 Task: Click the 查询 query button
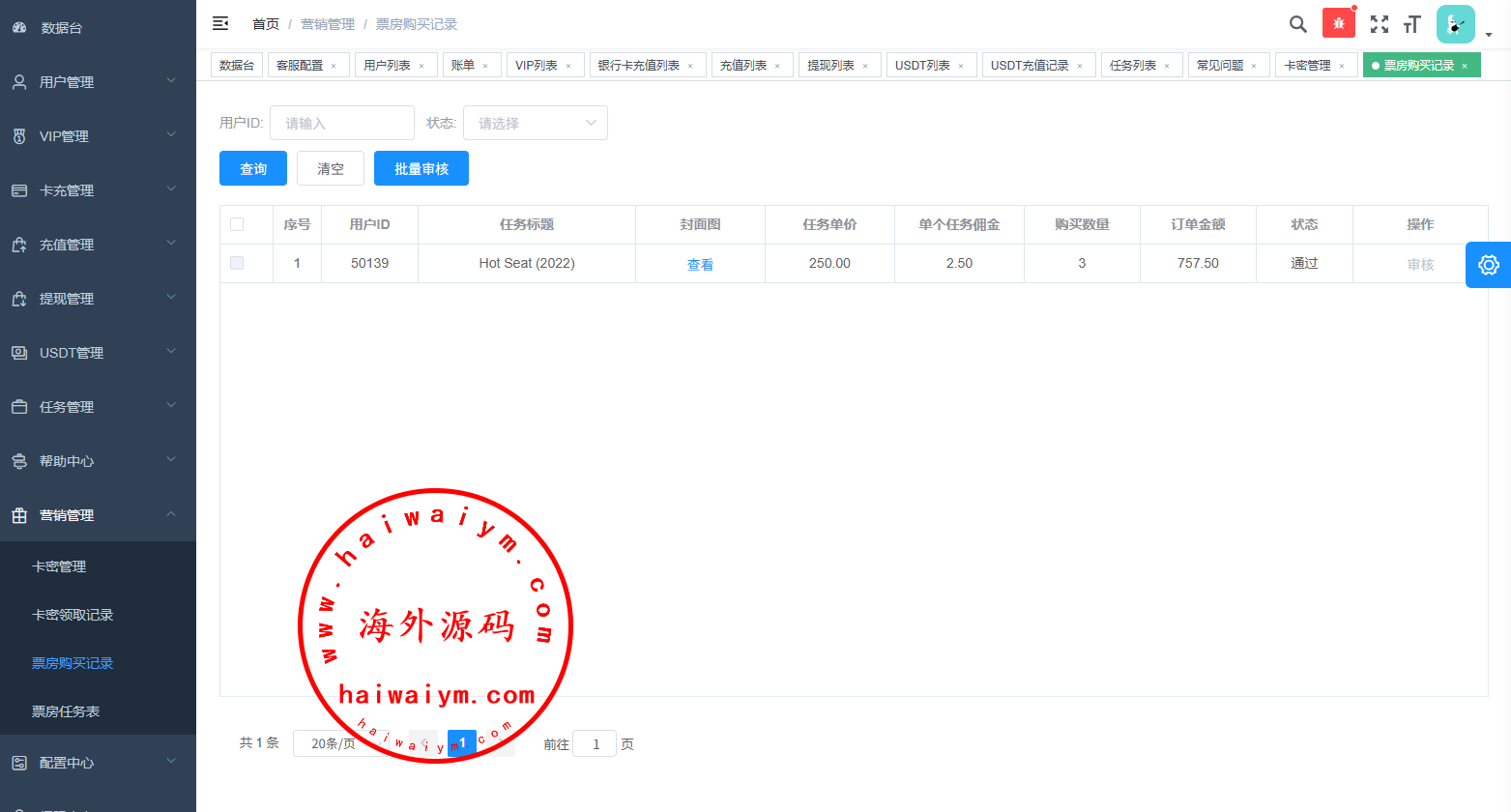[x=253, y=168]
